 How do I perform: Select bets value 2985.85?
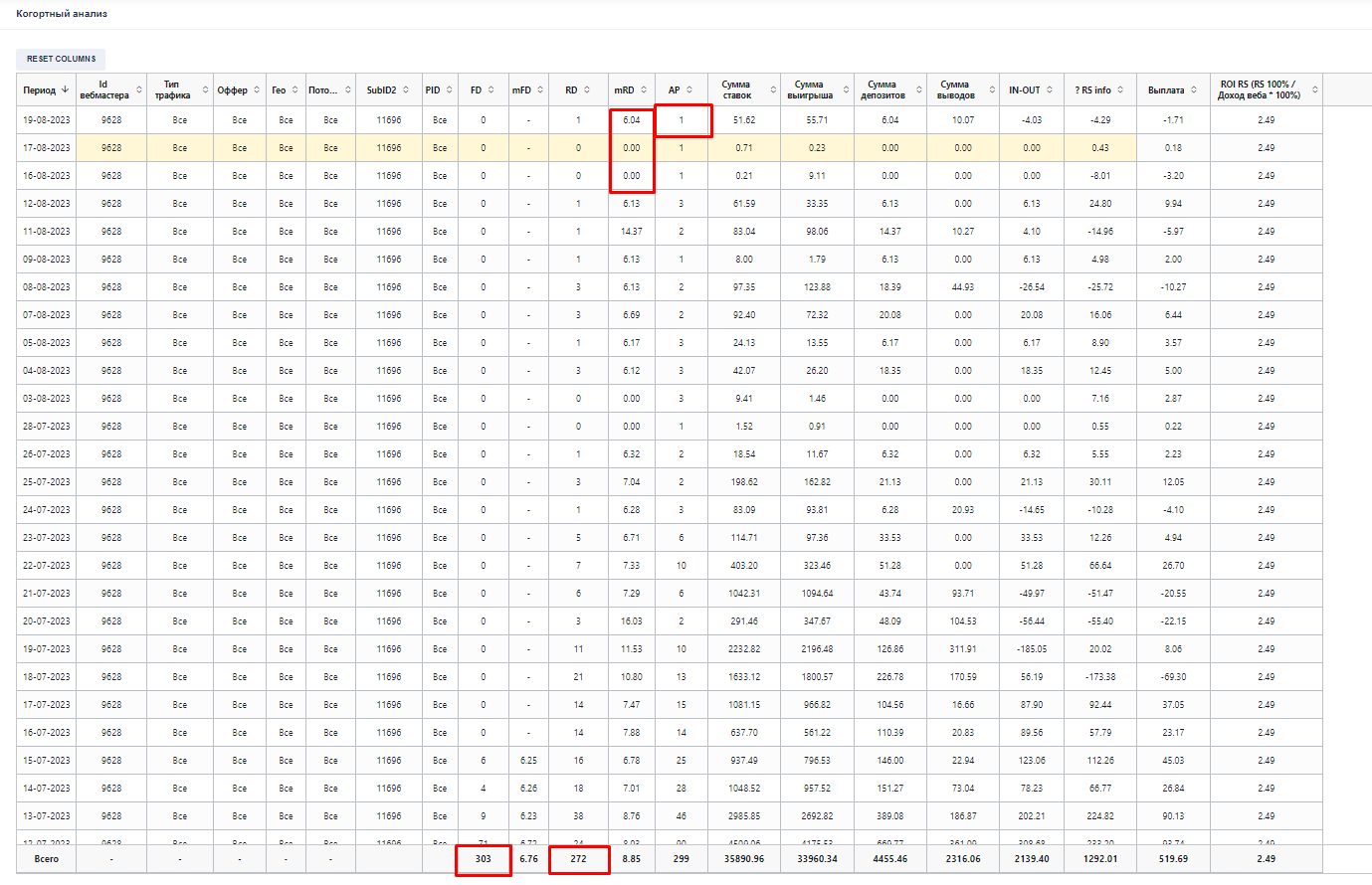(x=744, y=816)
